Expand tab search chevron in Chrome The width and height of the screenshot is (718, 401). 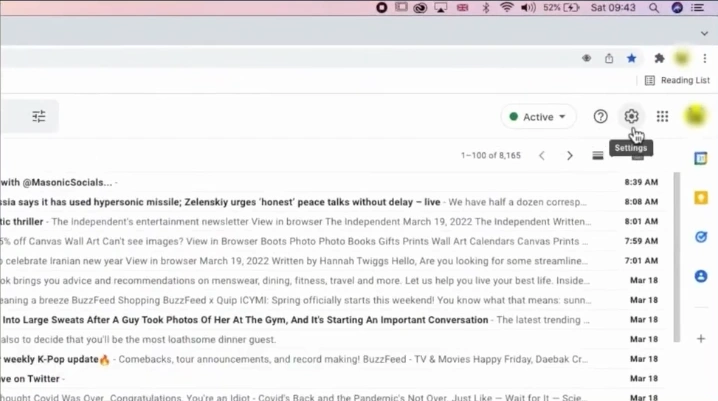coord(704,33)
